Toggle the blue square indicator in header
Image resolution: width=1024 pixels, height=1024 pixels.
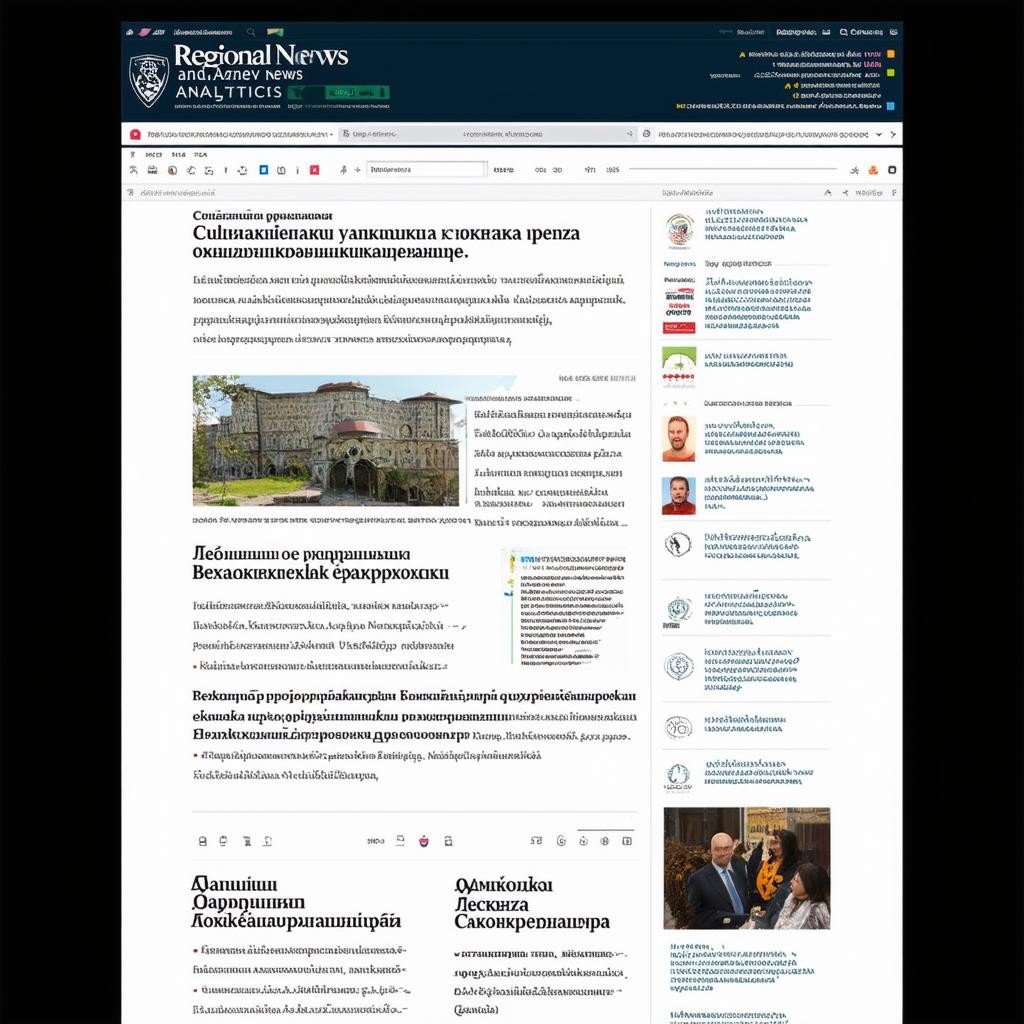[890, 104]
